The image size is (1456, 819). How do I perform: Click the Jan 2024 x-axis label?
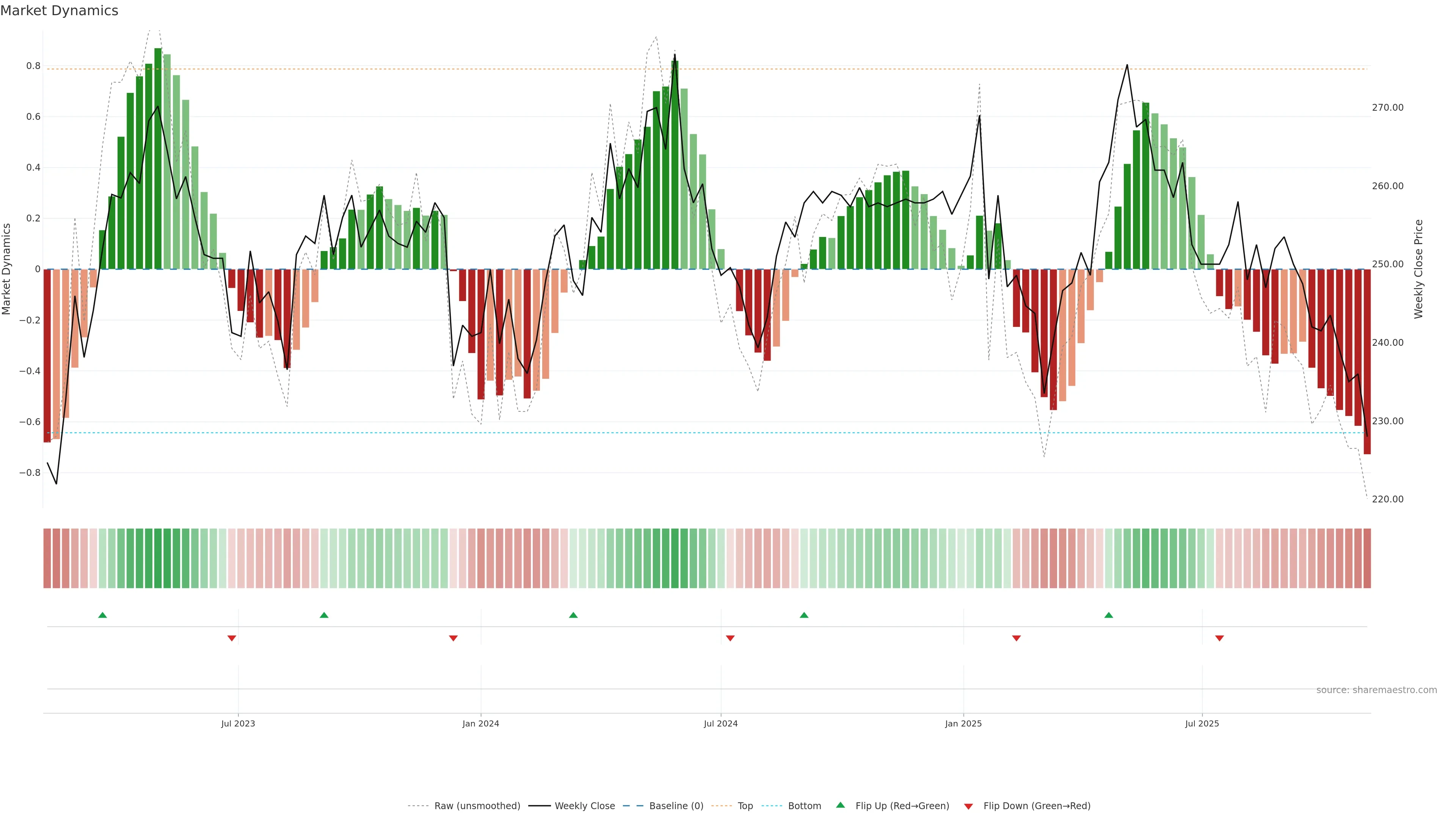coord(480,723)
